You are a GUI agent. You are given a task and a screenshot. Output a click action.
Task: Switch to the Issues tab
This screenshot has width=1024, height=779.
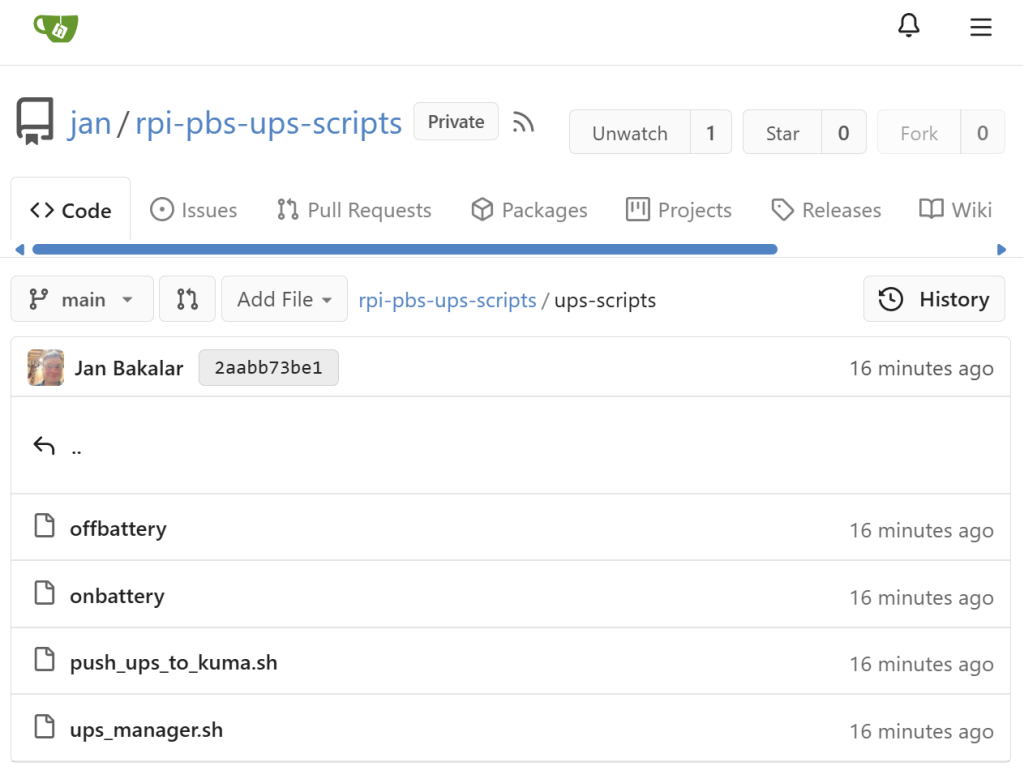click(x=194, y=209)
